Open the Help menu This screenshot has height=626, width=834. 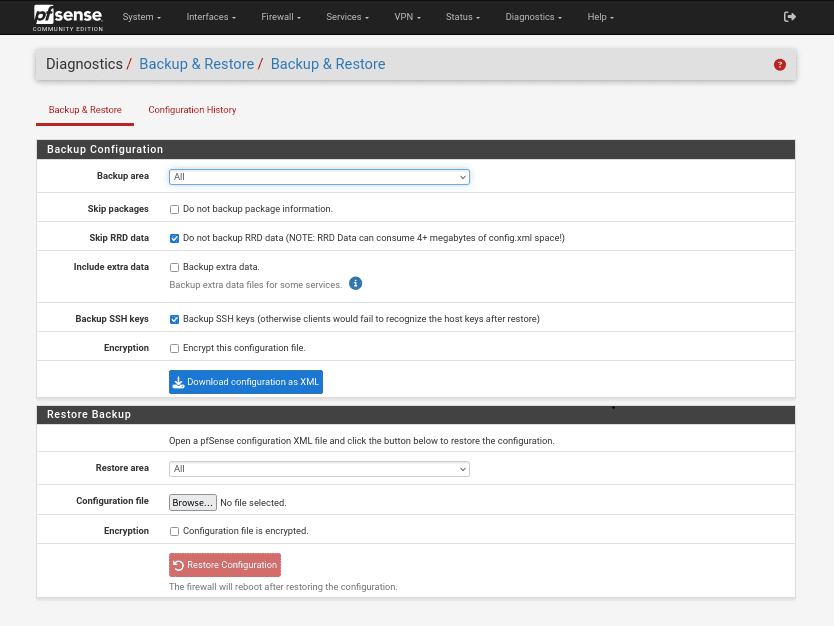(601, 17)
